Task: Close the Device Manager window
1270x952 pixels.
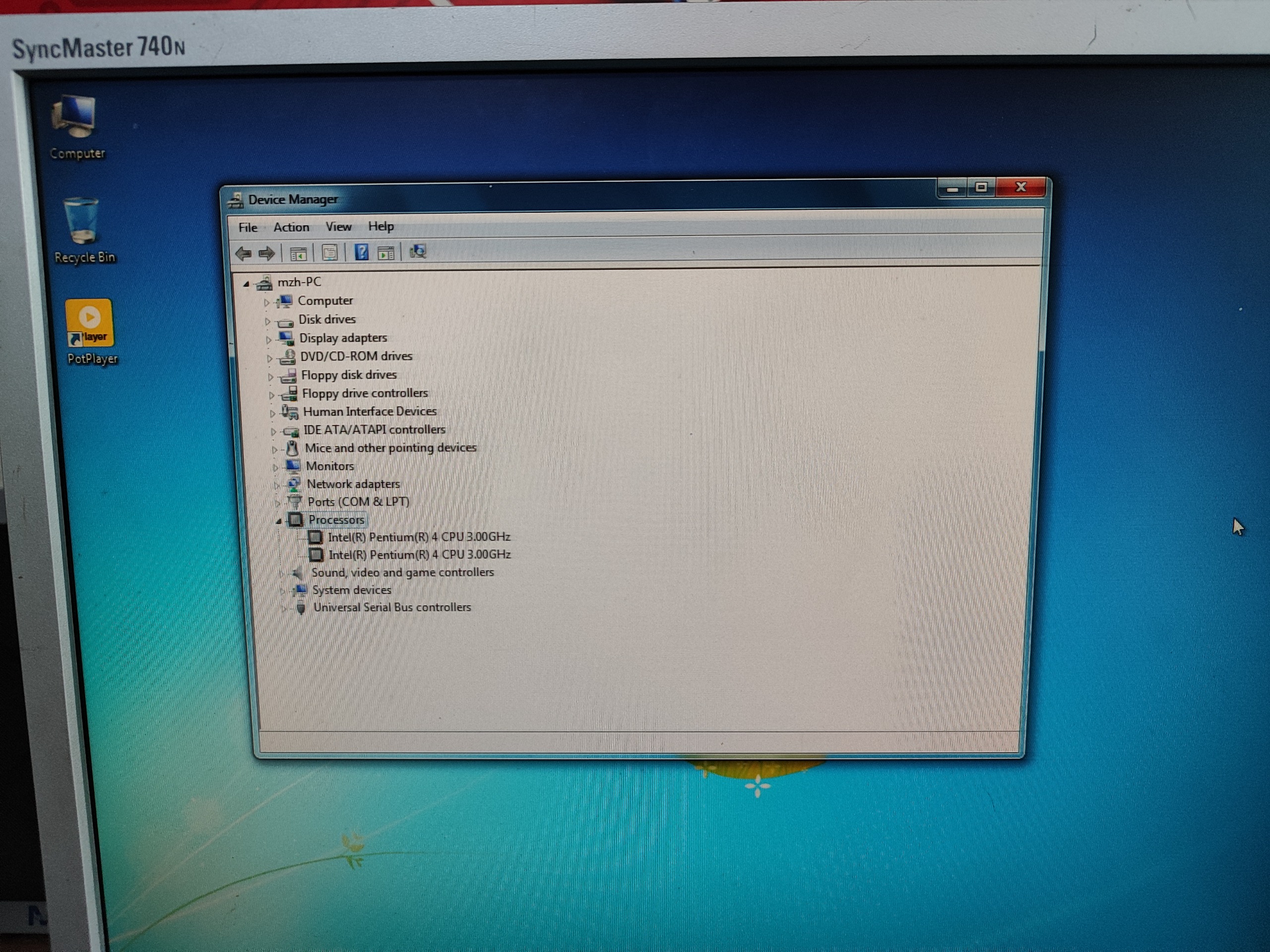Action: point(1021,187)
